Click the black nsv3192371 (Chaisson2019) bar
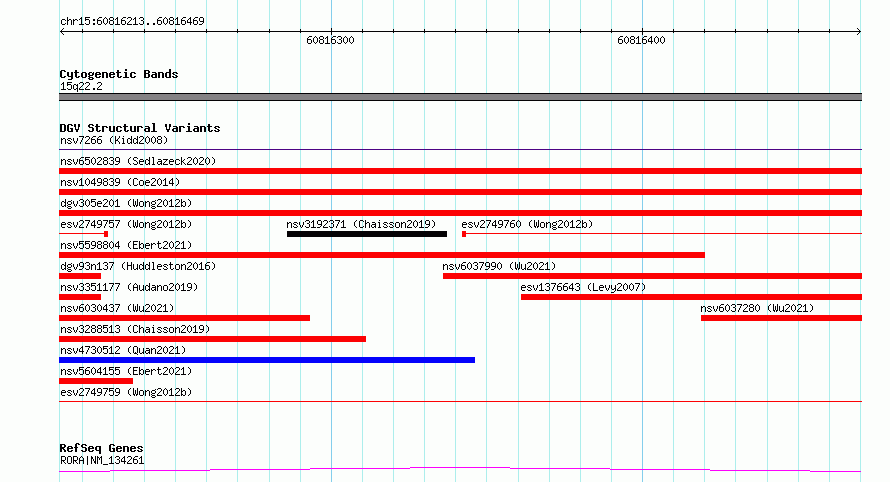Screen dimensions: 890x482 pyautogui.click(x=367, y=234)
